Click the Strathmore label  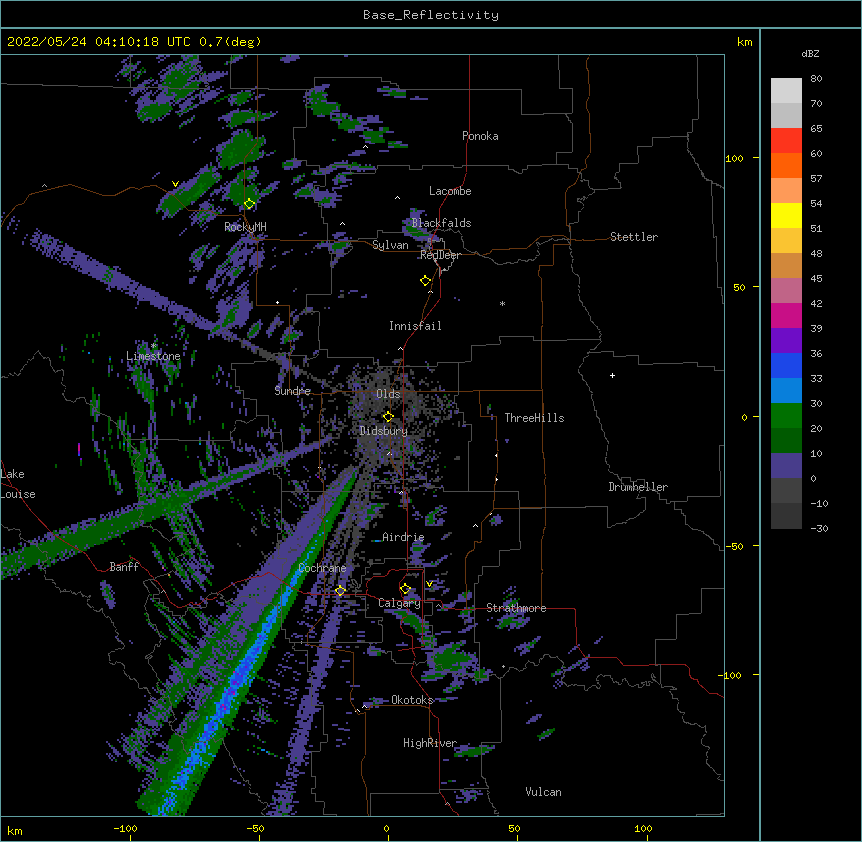point(516,608)
